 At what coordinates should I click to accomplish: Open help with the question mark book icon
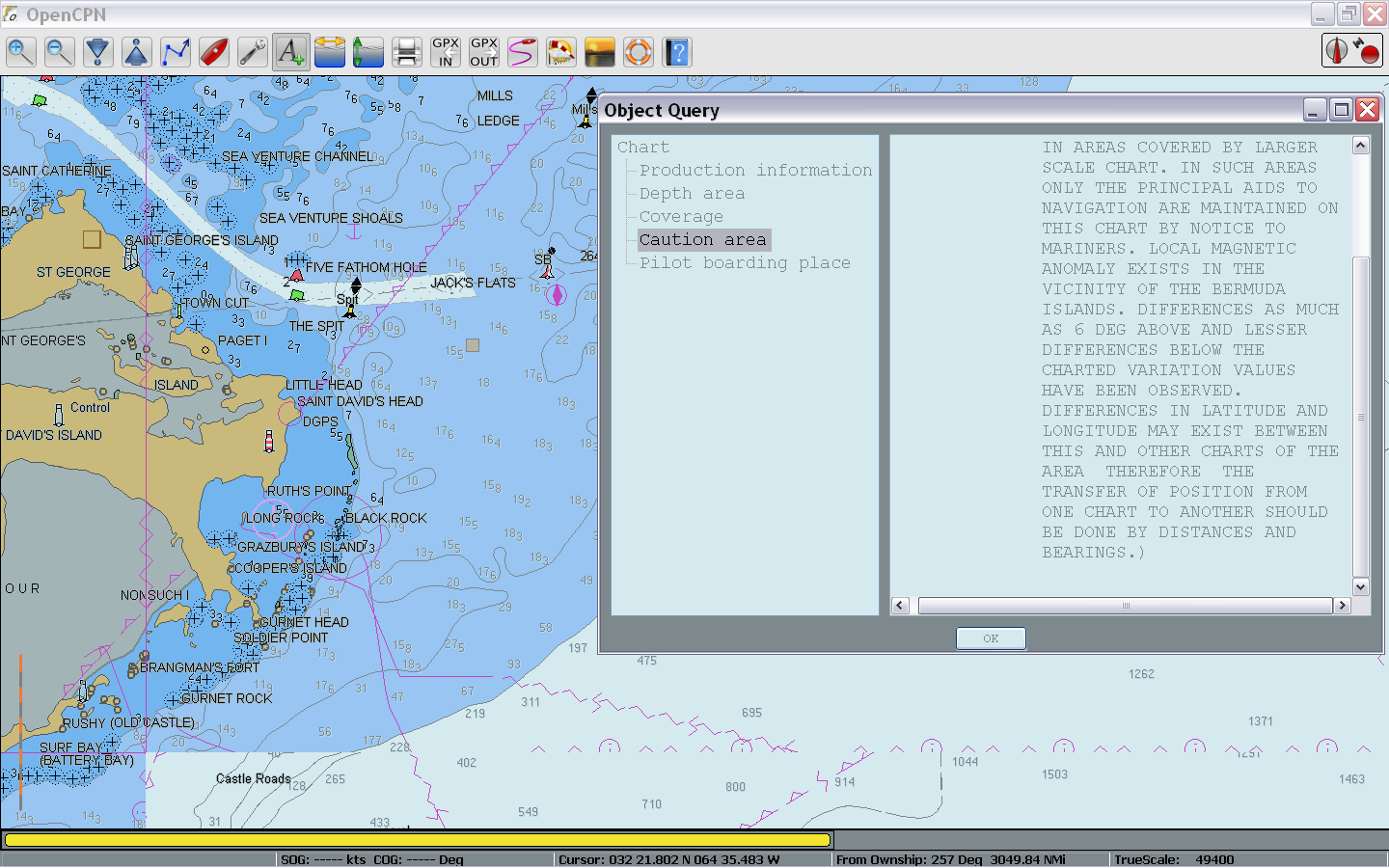click(677, 52)
